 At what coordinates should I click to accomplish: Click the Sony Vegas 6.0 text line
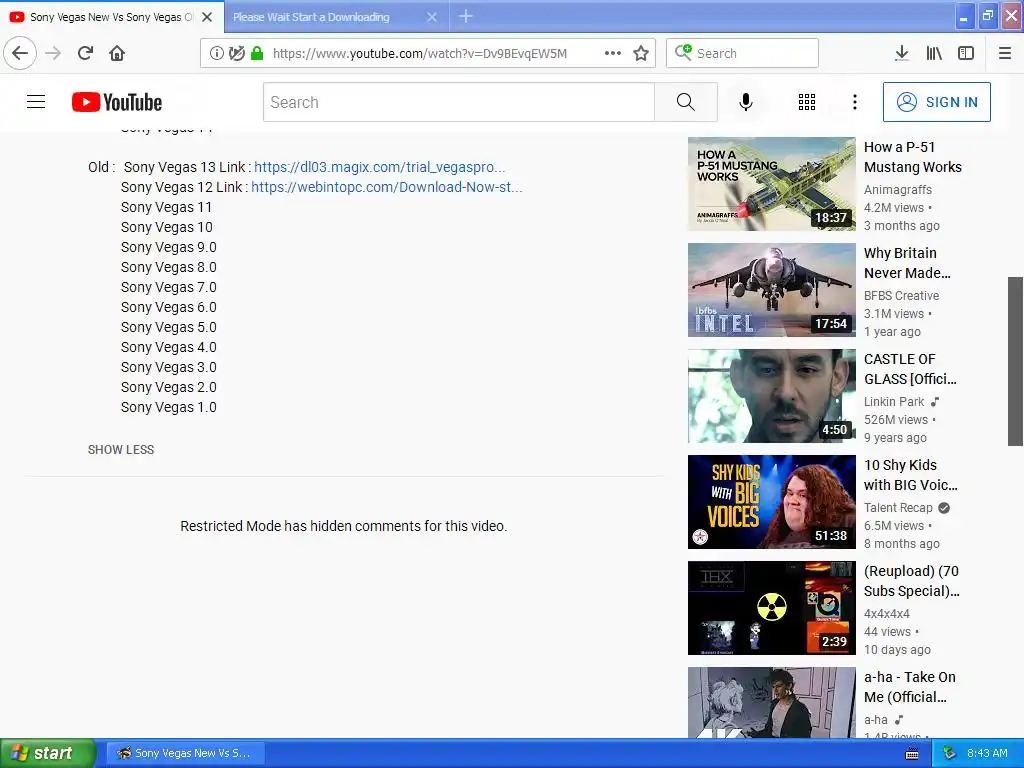coord(168,308)
